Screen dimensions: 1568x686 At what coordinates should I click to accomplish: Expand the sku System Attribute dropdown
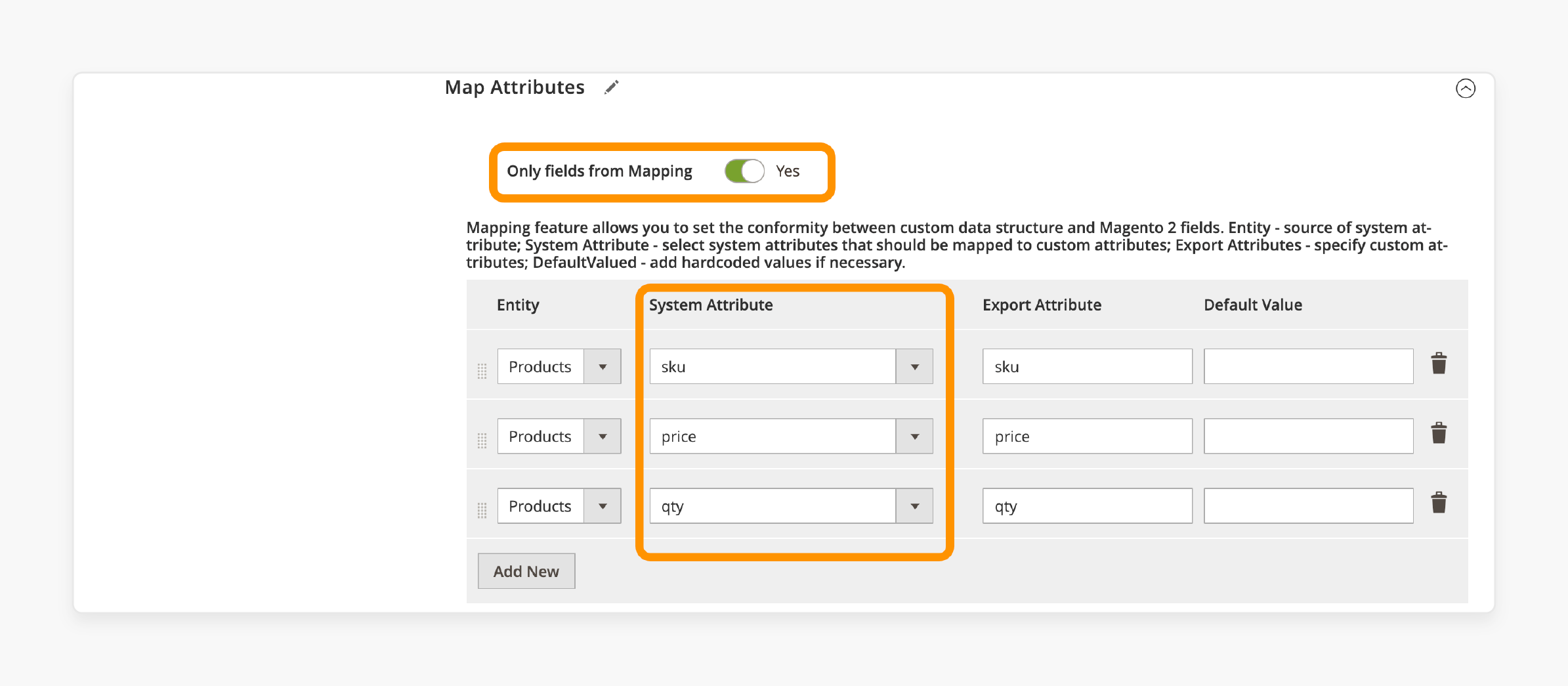tap(915, 366)
